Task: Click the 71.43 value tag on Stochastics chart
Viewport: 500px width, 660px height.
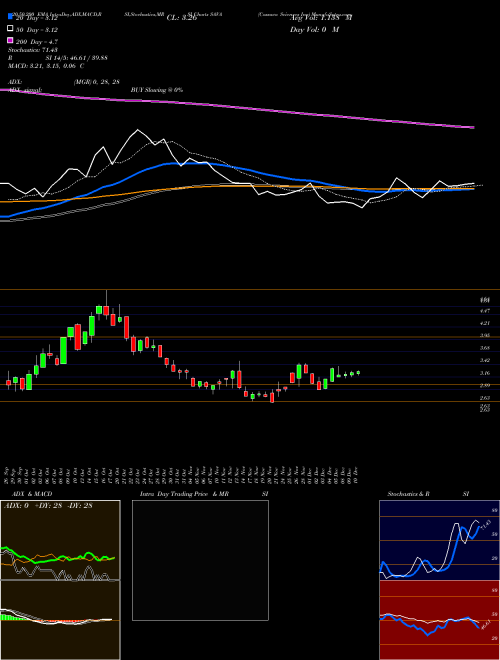Action: pos(486,524)
